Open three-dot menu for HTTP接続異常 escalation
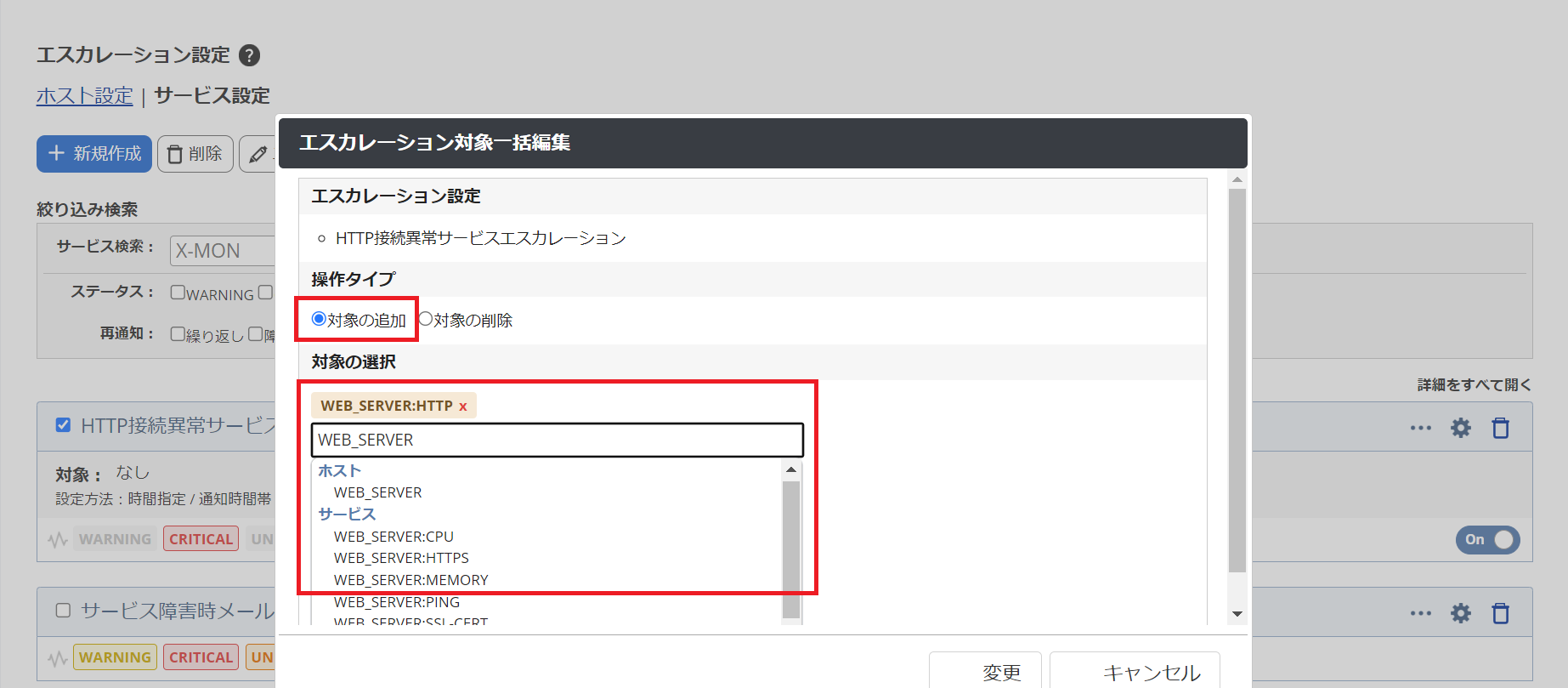Screen dimensions: 1568x688 1420,428
